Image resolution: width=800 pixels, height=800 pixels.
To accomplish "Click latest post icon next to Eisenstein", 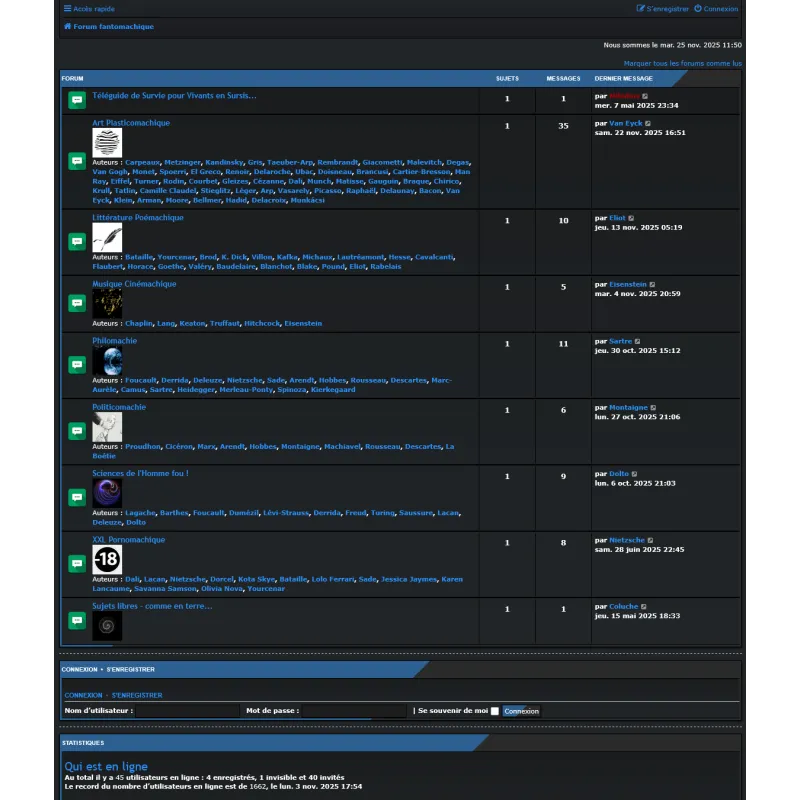I will tap(652, 285).
